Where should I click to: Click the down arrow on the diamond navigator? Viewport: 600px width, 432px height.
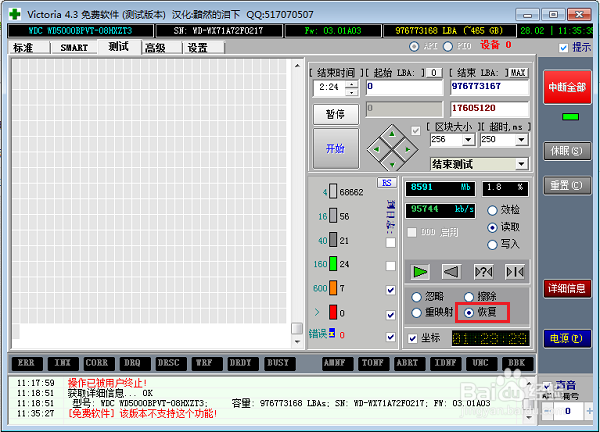click(392, 165)
